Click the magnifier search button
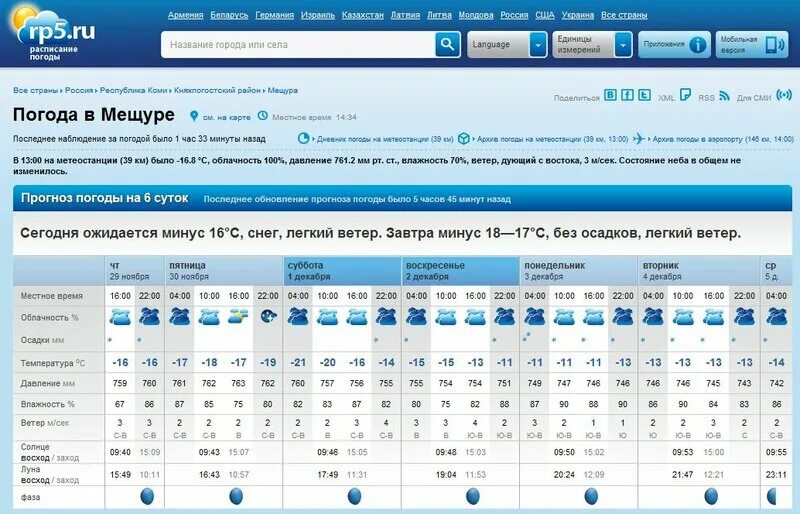This screenshot has width=800, height=514. [x=447, y=44]
